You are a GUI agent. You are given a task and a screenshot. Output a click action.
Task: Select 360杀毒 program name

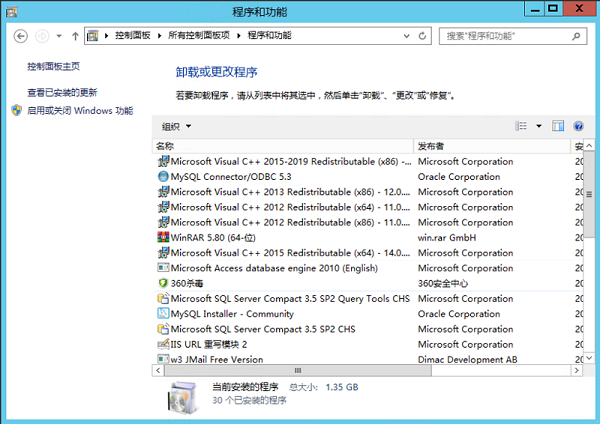click(187, 284)
